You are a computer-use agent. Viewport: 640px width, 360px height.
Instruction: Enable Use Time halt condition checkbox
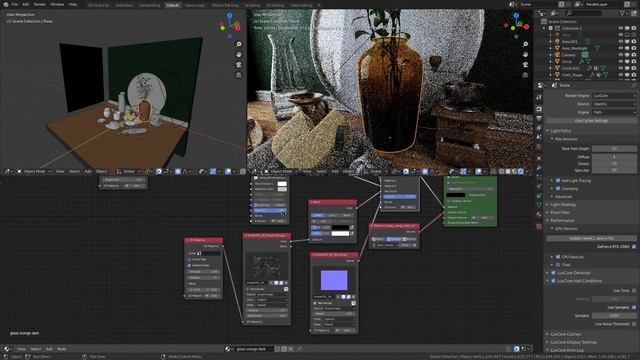point(634,291)
